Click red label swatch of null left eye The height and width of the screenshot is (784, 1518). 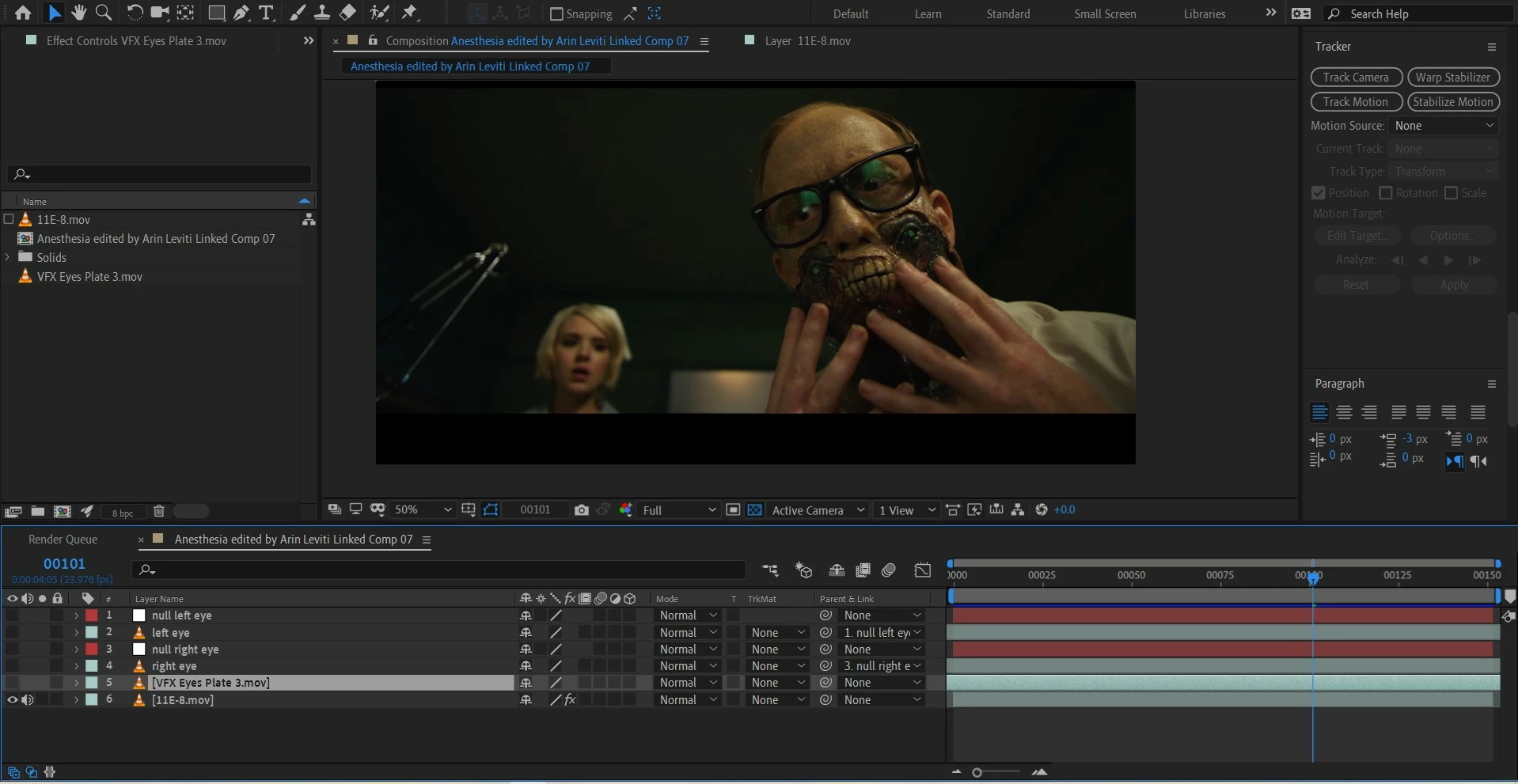coord(92,615)
